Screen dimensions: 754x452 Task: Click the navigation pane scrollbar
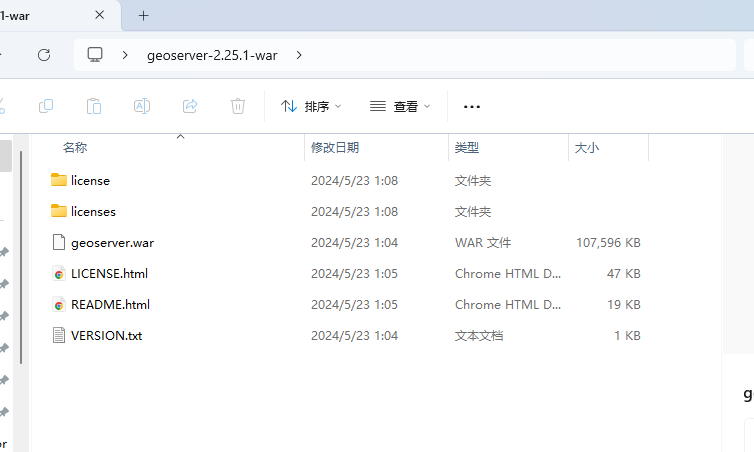click(21, 257)
